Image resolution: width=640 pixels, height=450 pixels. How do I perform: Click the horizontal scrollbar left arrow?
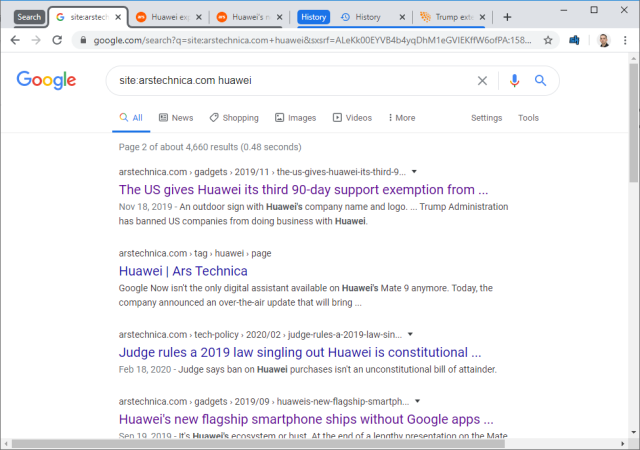(6, 443)
